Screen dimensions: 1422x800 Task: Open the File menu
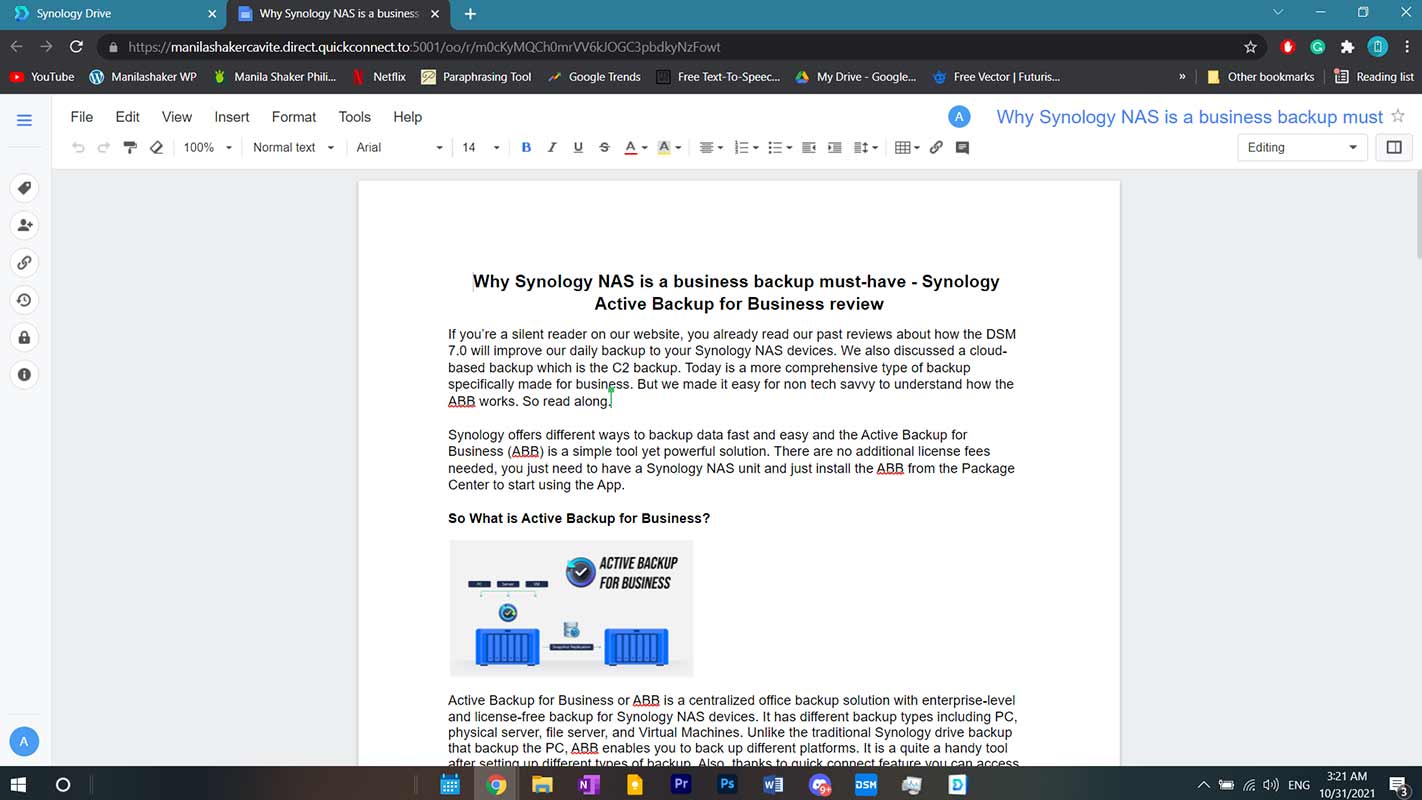pyautogui.click(x=82, y=117)
